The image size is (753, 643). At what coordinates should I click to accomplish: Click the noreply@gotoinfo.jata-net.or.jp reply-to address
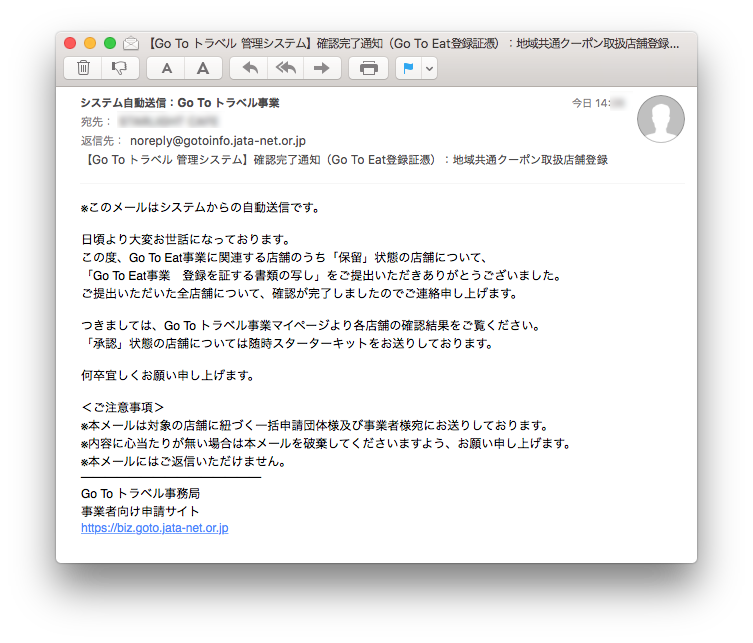click(217, 141)
